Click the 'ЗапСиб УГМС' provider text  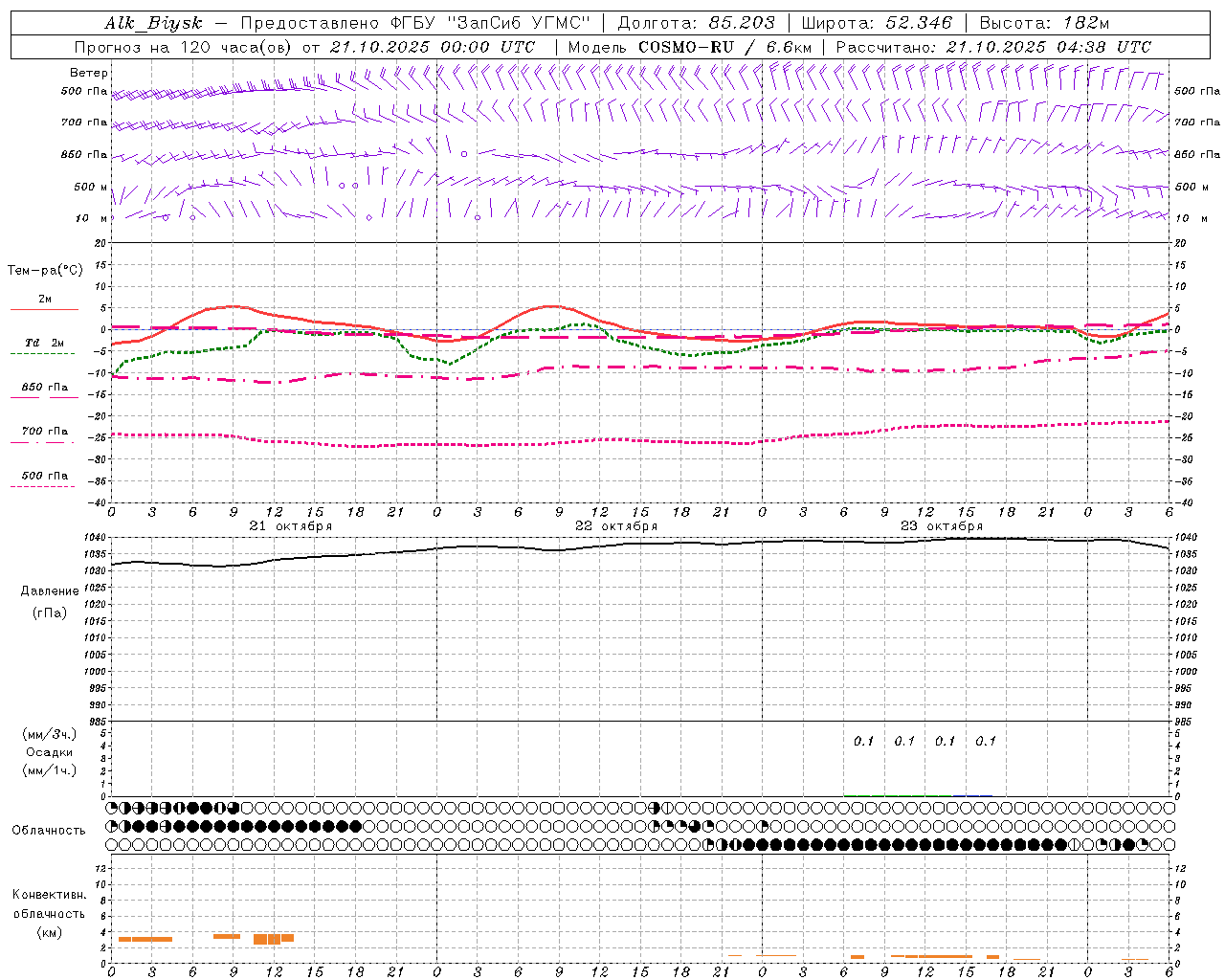(518, 24)
